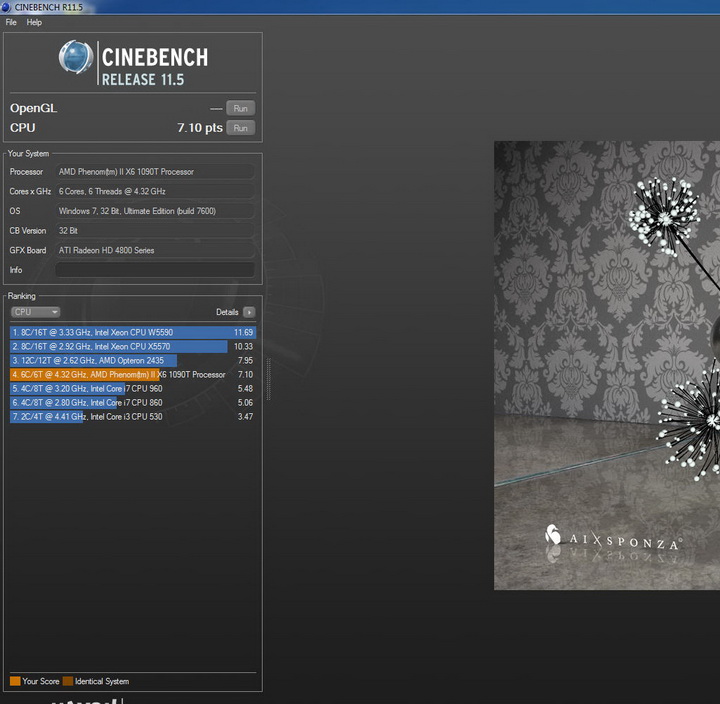Click the Cinebench globe logo icon
Viewport: 720px width, 704px height.
pos(76,57)
